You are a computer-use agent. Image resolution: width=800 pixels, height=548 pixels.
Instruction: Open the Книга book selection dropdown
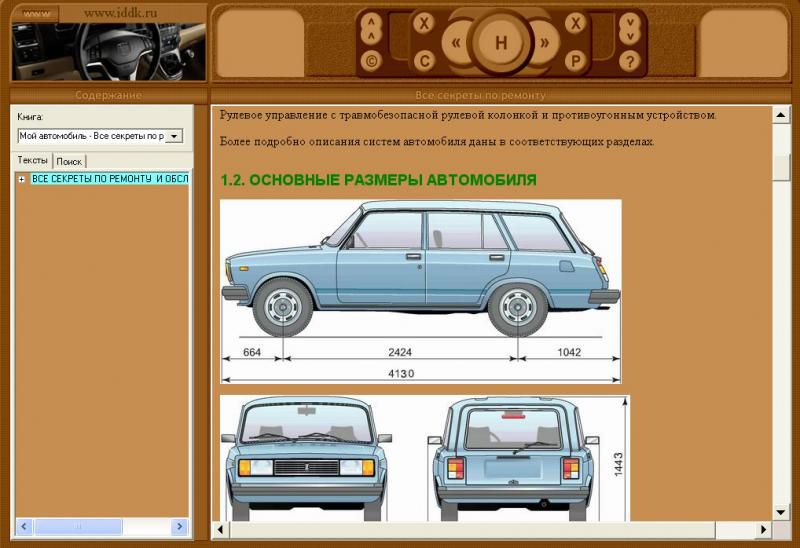click(174, 136)
